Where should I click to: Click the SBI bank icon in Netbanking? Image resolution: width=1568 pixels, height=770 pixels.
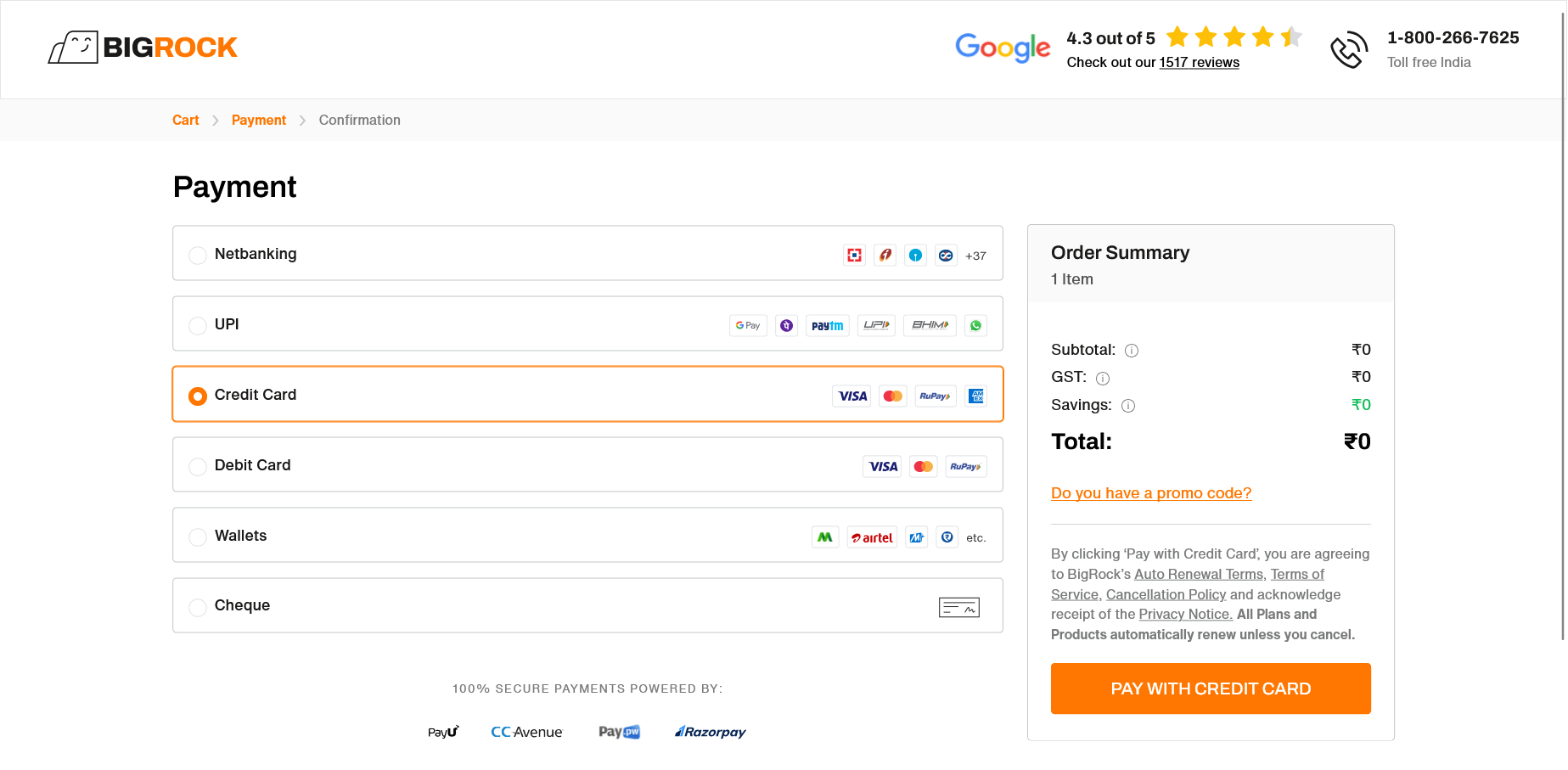[916, 256]
